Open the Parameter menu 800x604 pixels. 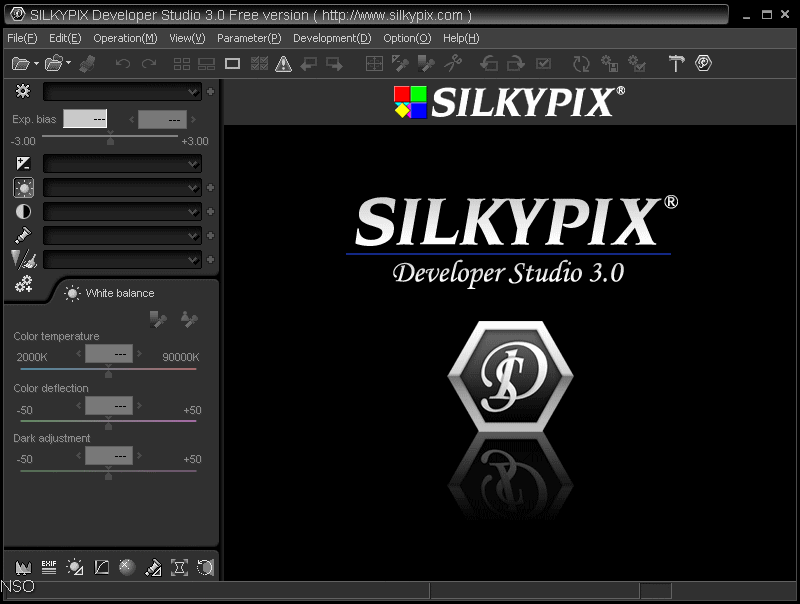pos(249,38)
